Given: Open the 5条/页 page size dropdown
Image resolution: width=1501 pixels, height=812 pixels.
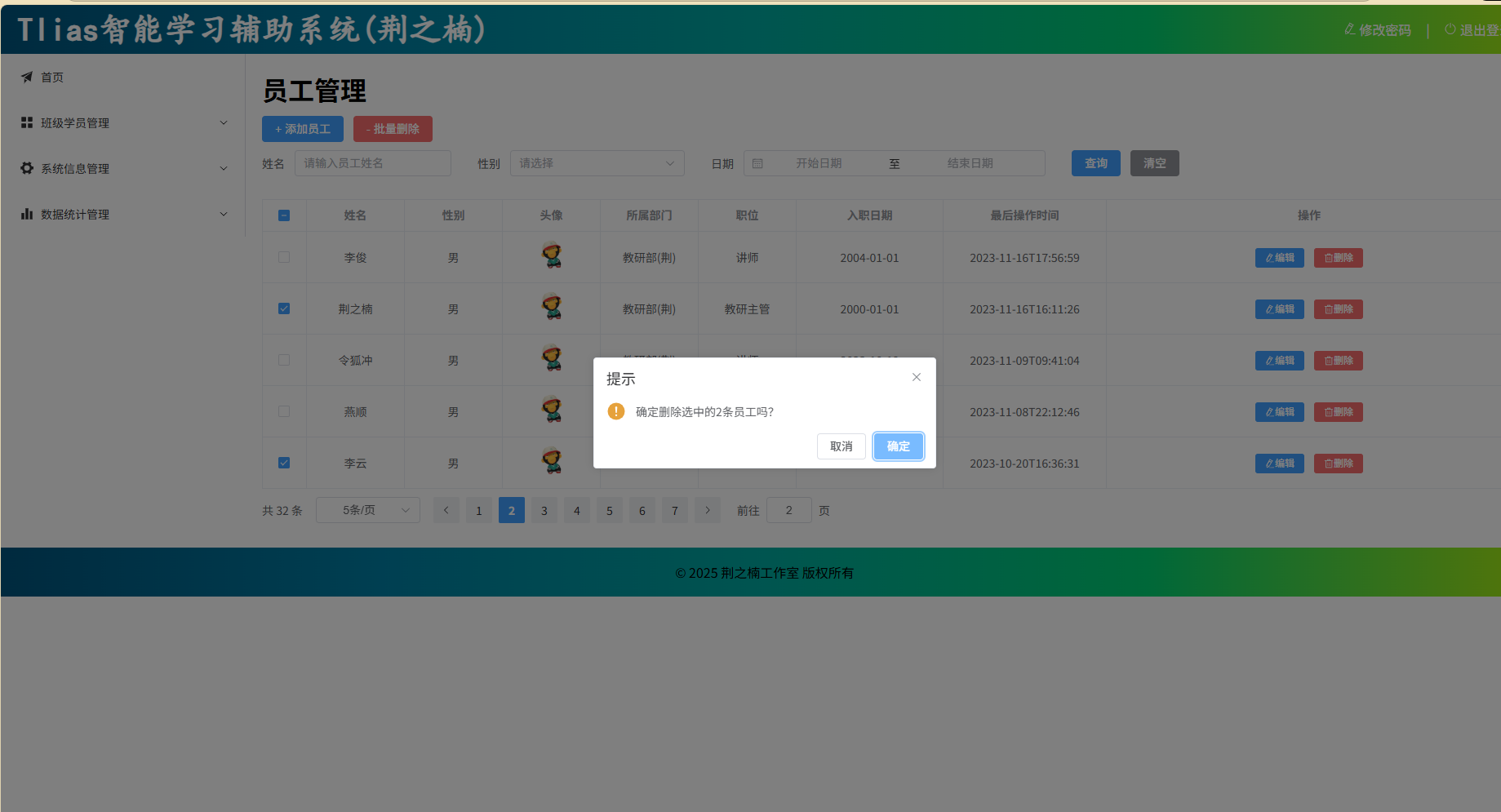Looking at the screenshot, I should [367, 510].
